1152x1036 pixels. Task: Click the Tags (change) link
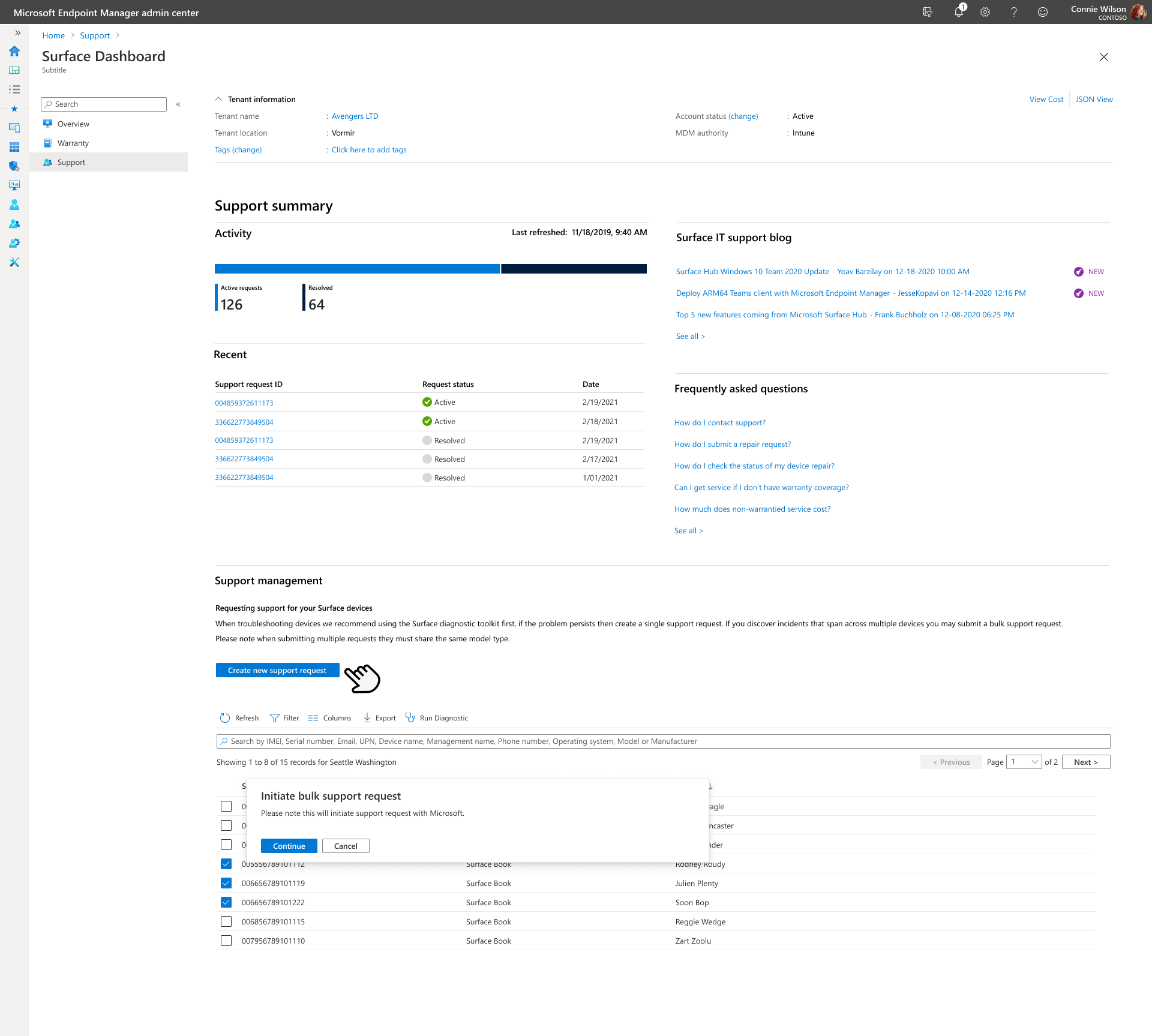[x=238, y=149]
